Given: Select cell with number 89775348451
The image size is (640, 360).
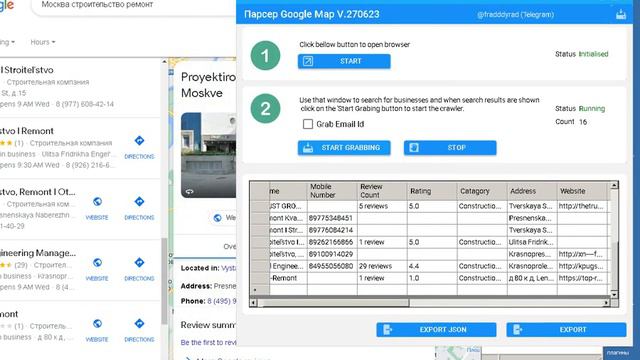Looking at the screenshot, I should click(x=332, y=218).
